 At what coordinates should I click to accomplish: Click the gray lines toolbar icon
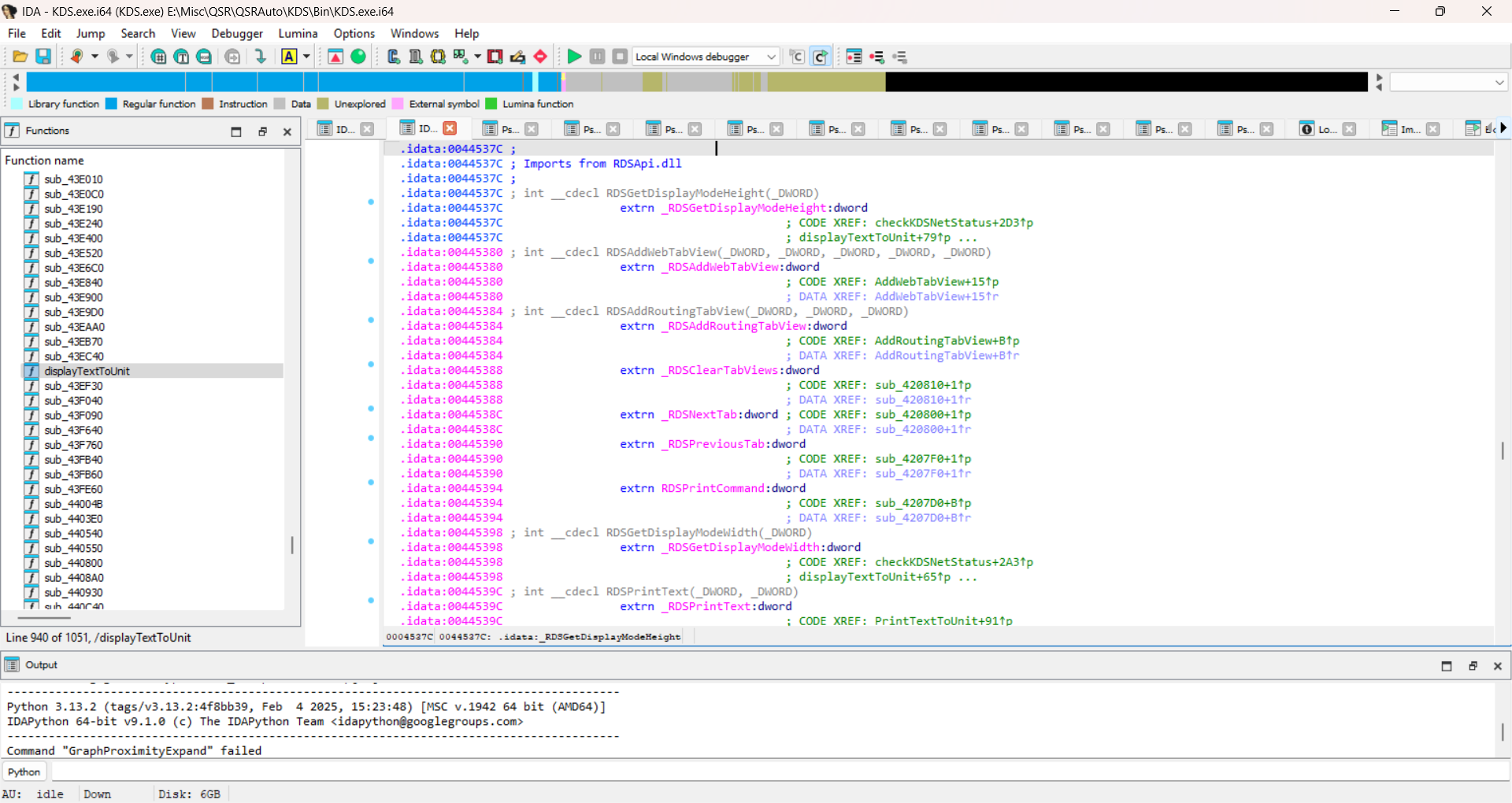tap(899, 57)
